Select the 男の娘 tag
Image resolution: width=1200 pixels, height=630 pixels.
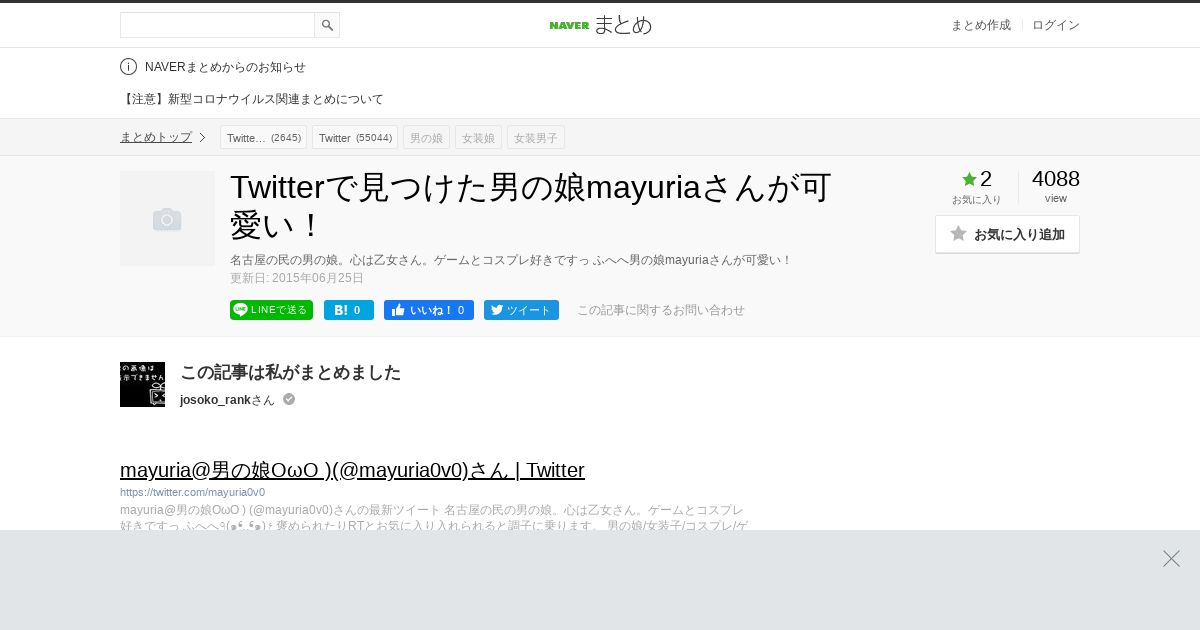426,137
